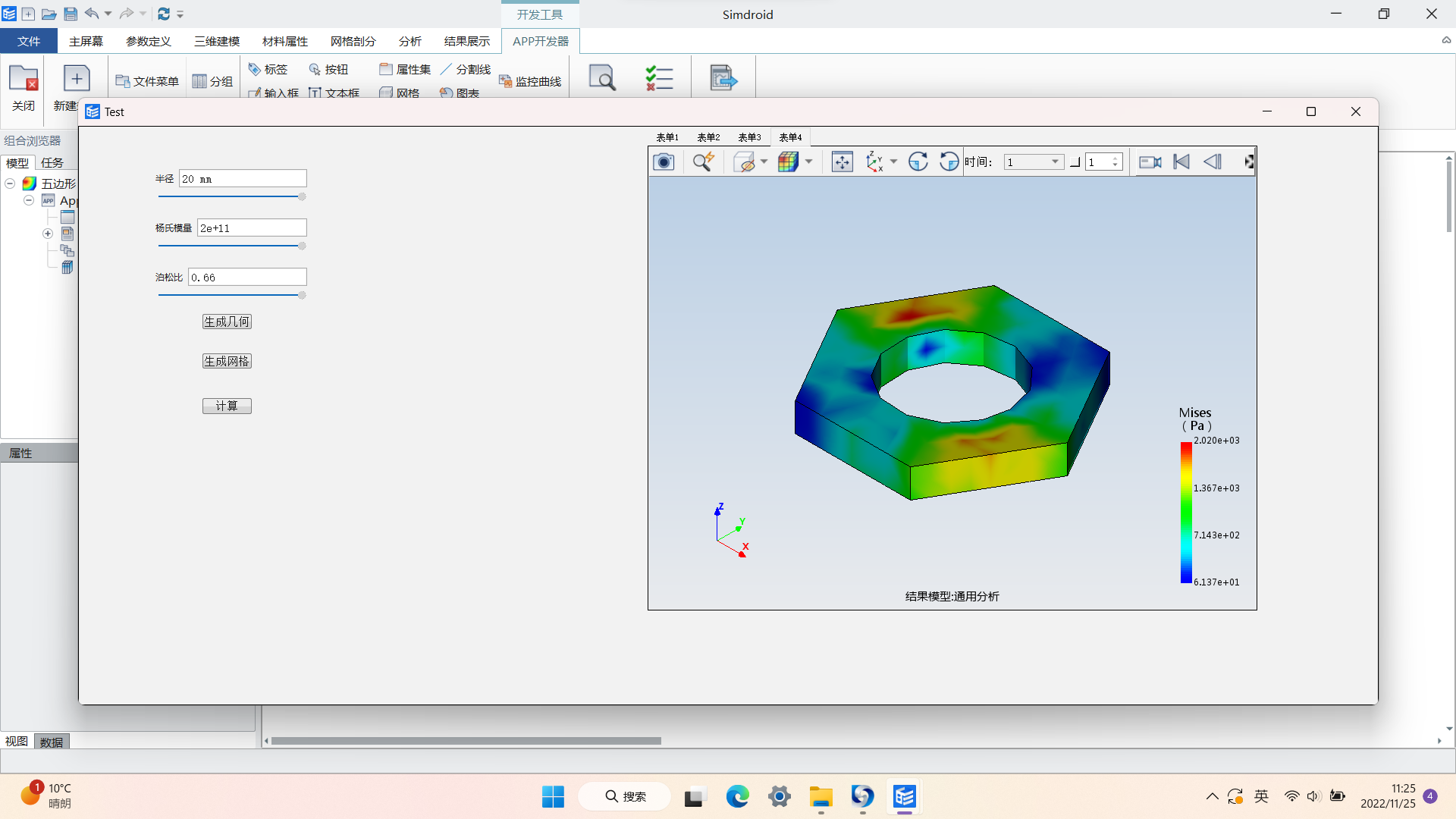Insert a 监控曲线 monitor curve widget

pyautogui.click(x=530, y=81)
